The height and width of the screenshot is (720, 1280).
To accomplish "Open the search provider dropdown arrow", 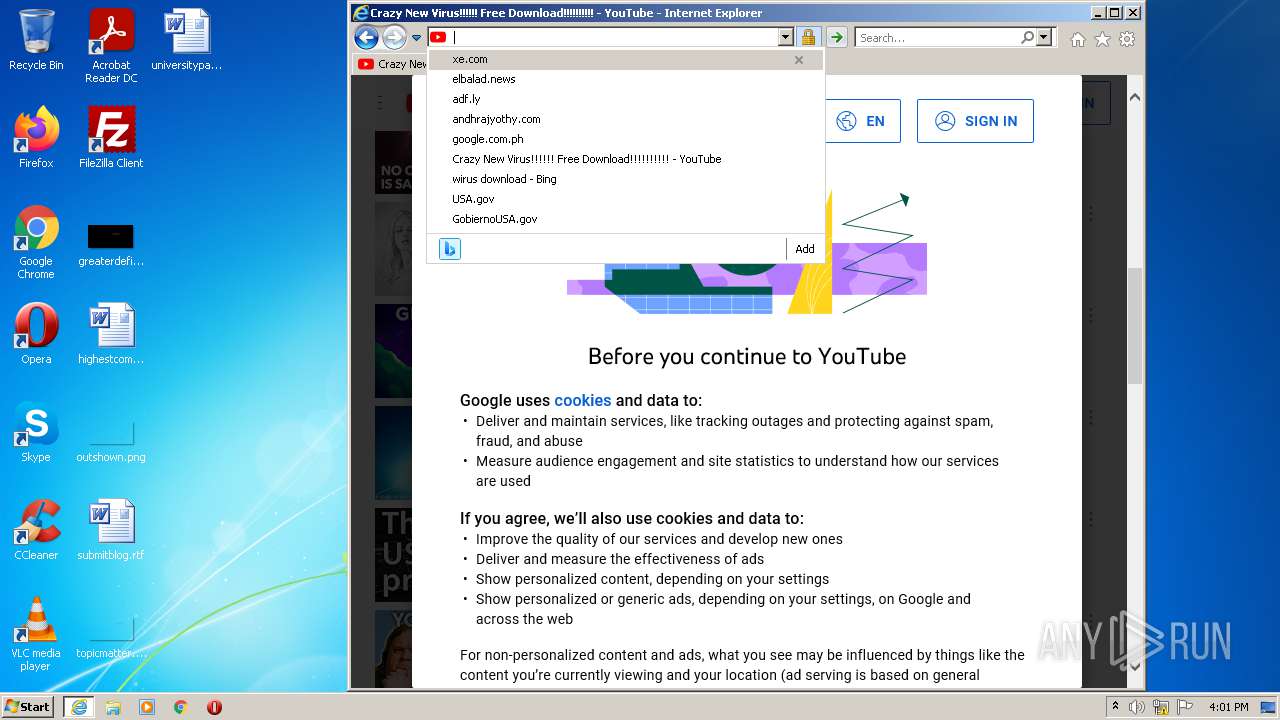I will [1044, 37].
